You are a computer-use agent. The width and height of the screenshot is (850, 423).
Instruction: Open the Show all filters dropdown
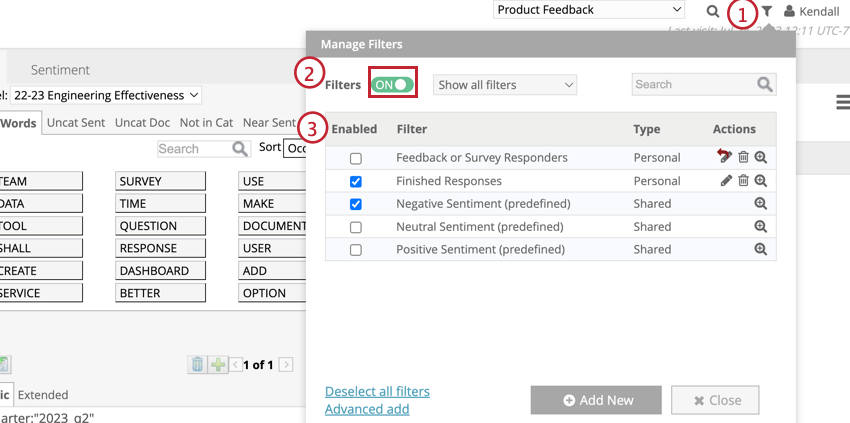(x=505, y=85)
